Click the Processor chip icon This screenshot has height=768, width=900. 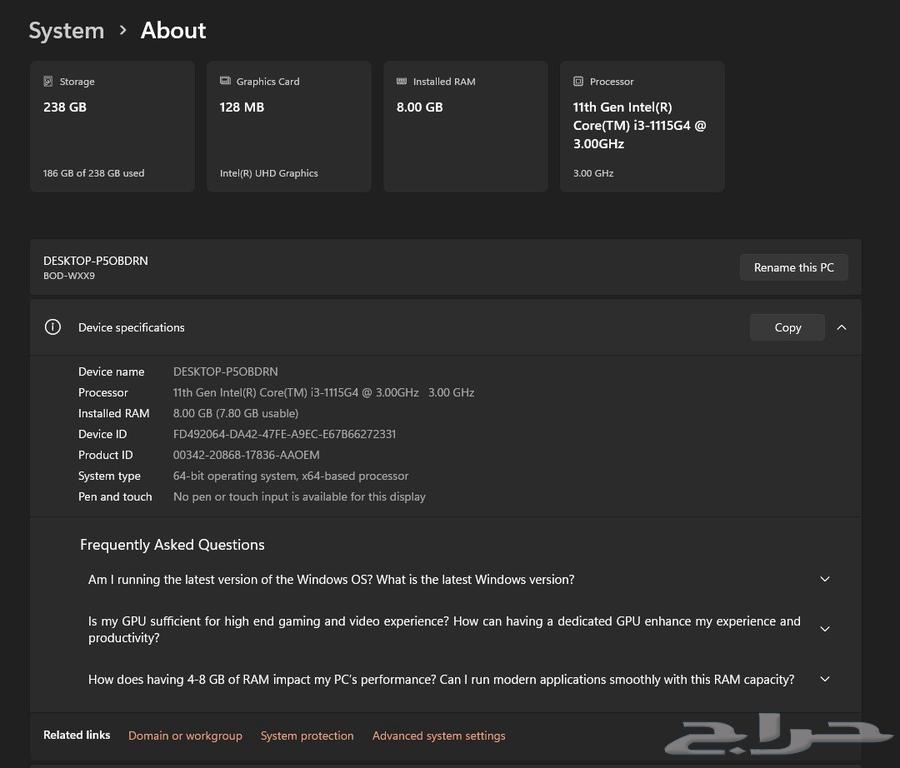[577, 81]
